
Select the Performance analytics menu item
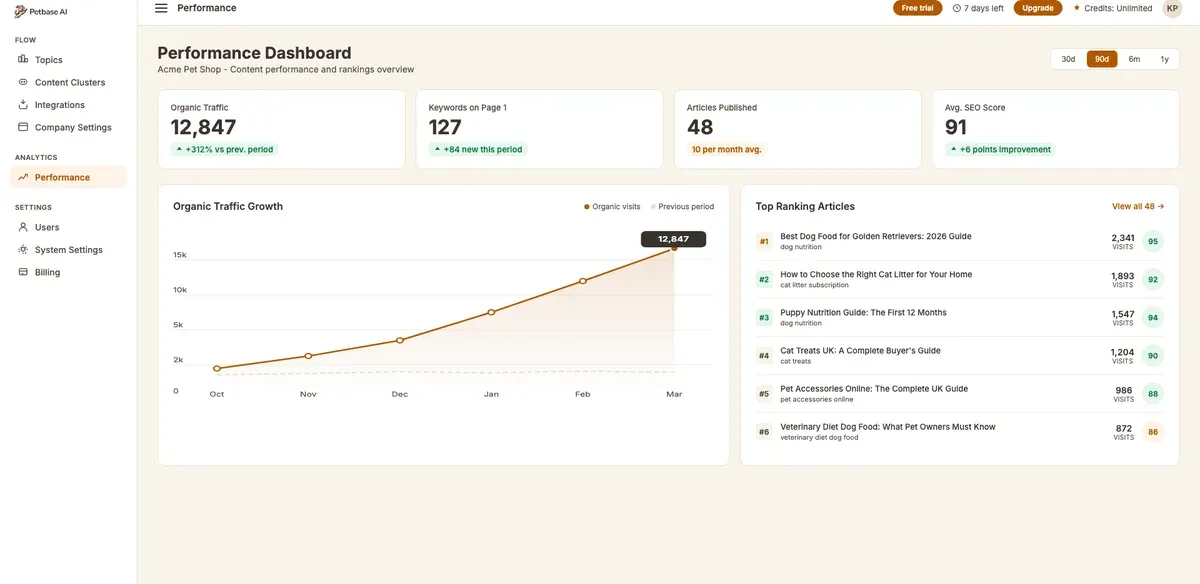click(x=62, y=177)
